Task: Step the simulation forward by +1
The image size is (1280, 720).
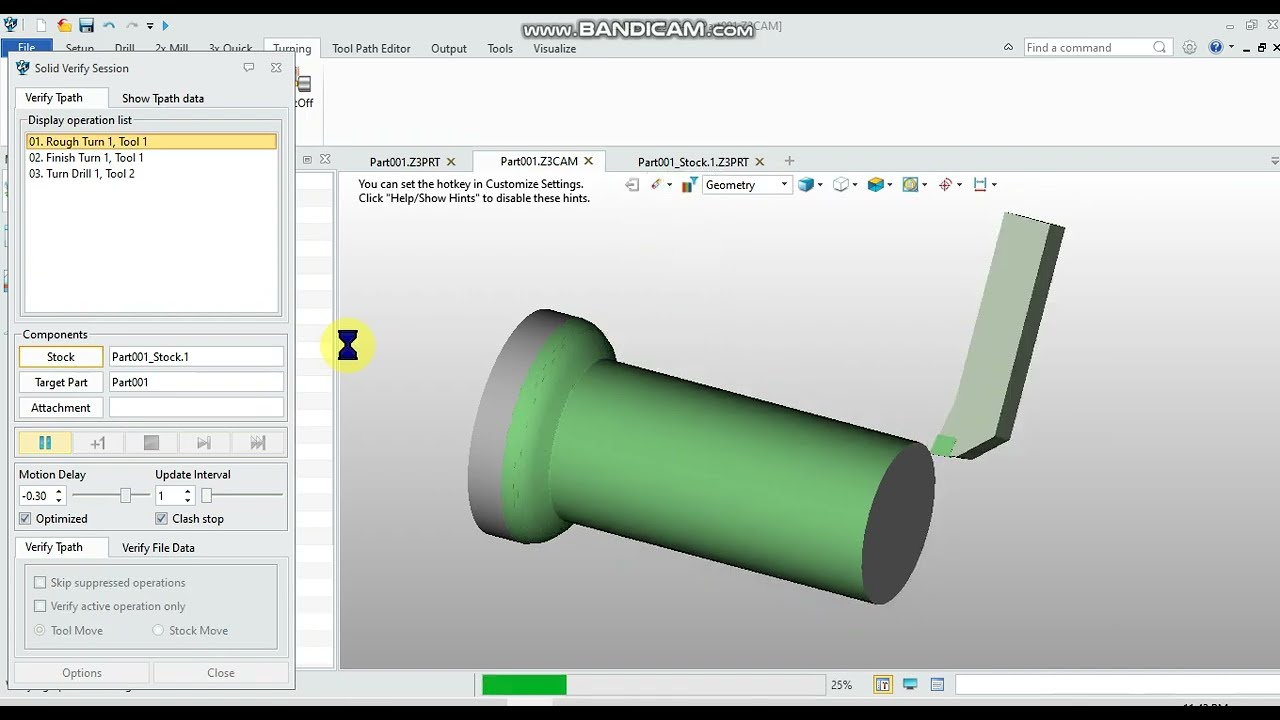Action: click(x=98, y=443)
